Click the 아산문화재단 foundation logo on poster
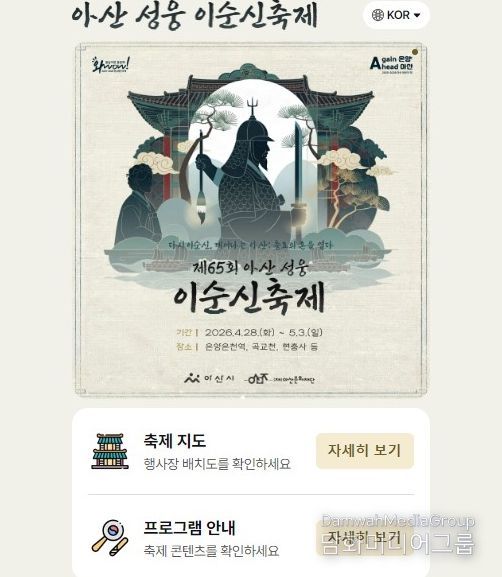 tap(280, 379)
